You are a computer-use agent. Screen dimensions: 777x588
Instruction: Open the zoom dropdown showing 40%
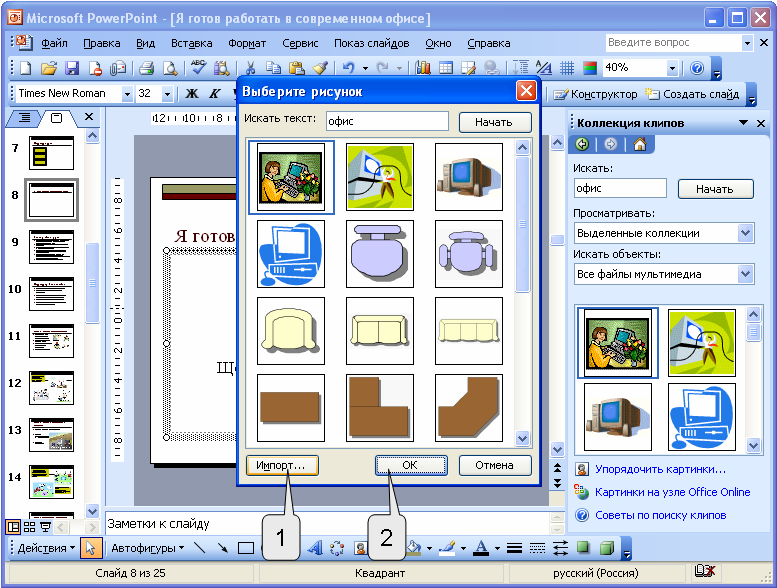tap(672, 68)
